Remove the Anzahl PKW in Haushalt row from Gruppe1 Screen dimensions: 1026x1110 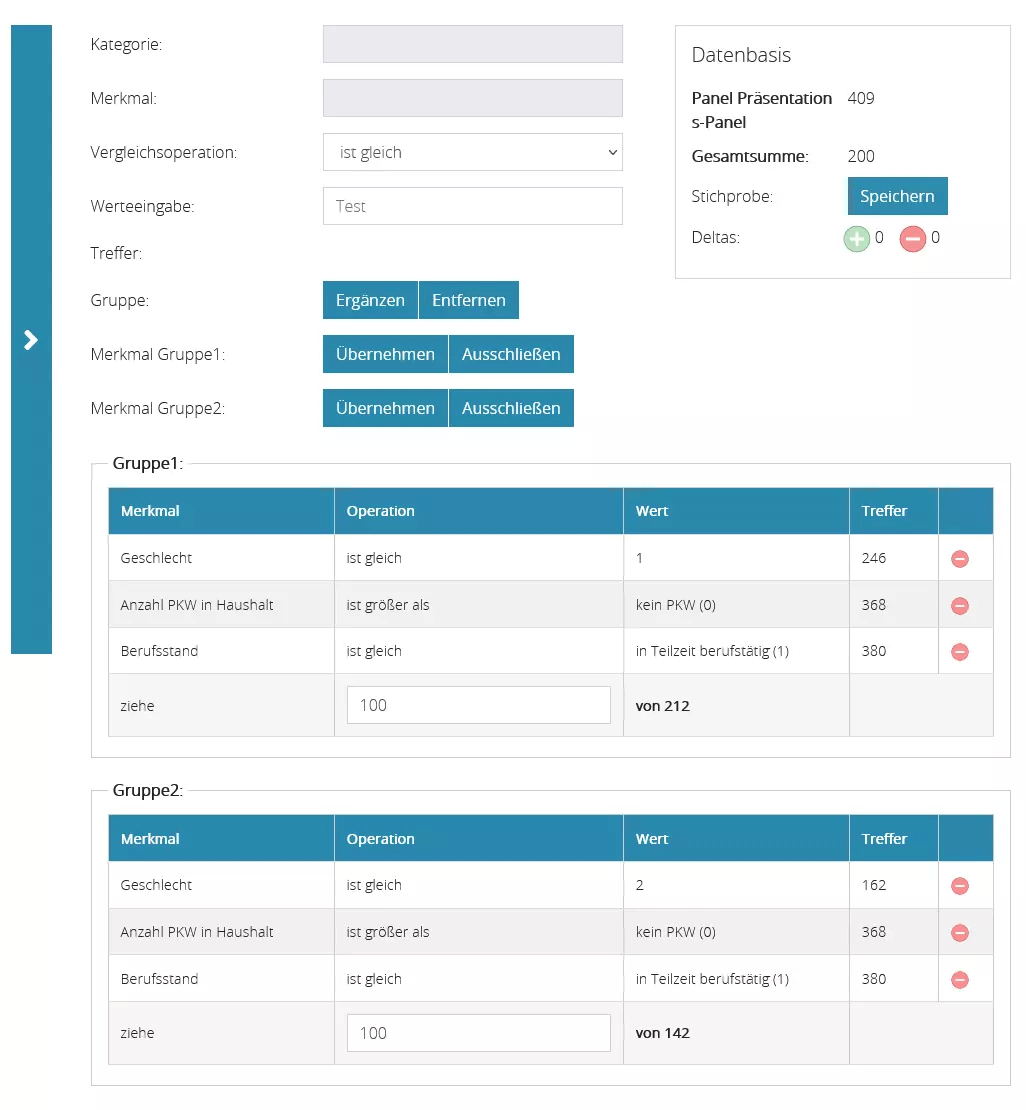click(x=960, y=604)
